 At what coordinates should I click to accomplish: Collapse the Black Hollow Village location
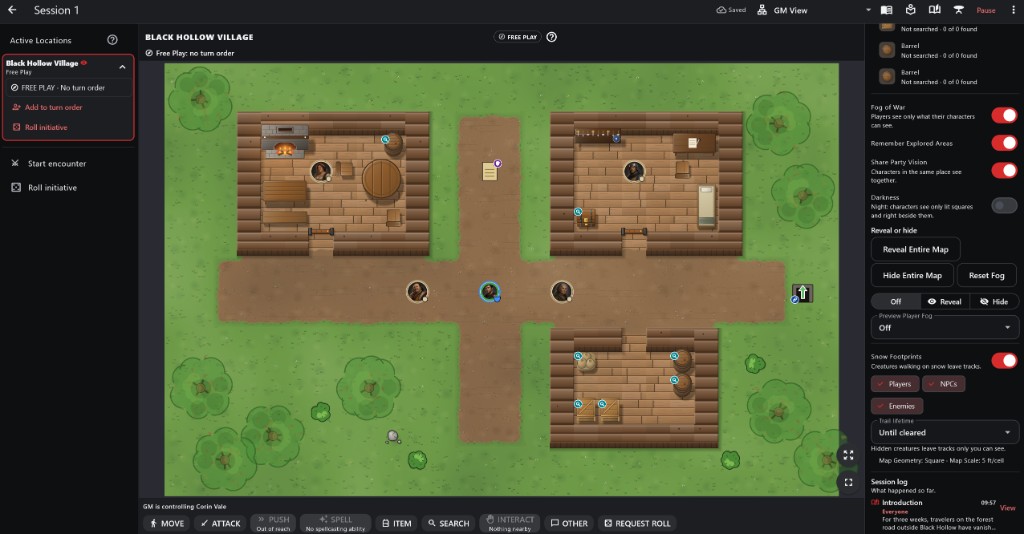(122, 67)
